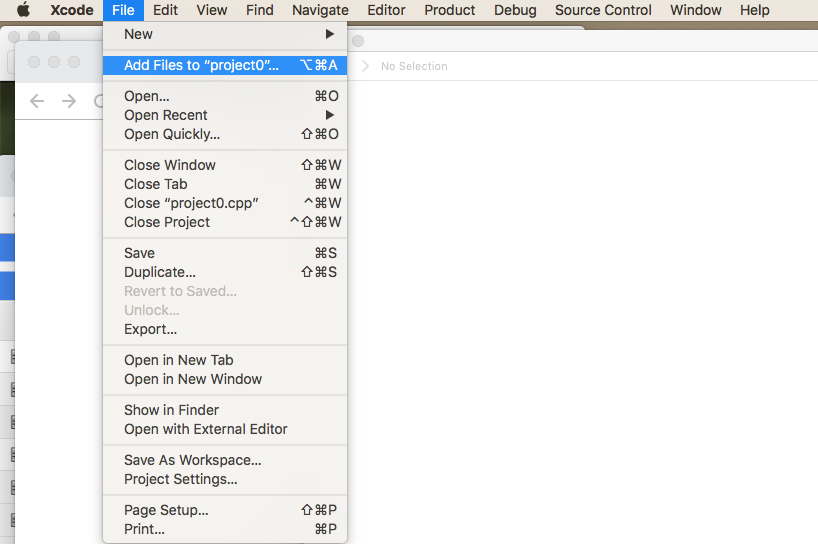Click the back arrow in background window
This screenshot has height=544, width=818.
click(x=37, y=101)
